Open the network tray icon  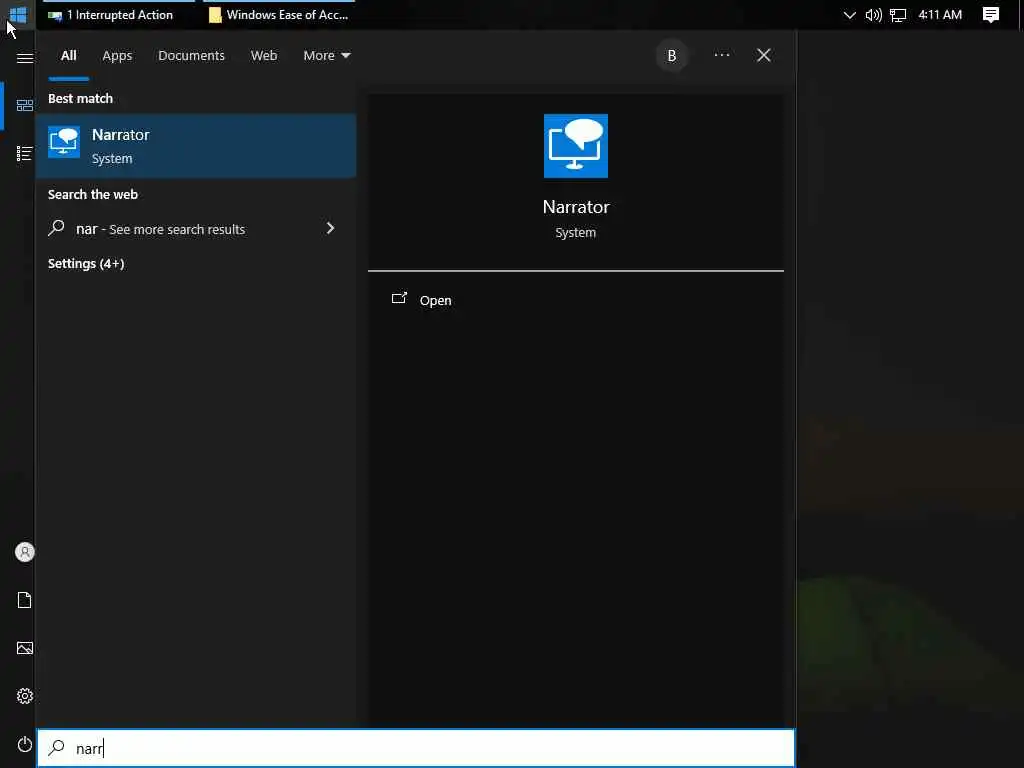tap(898, 14)
